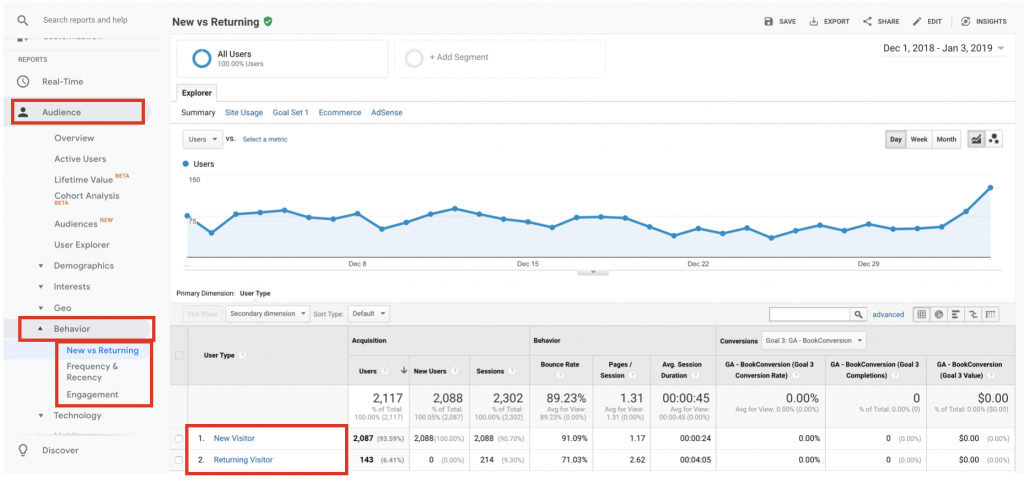Select the pie chart table view icon
The height and width of the screenshot is (483, 1024).
click(x=939, y=314)
